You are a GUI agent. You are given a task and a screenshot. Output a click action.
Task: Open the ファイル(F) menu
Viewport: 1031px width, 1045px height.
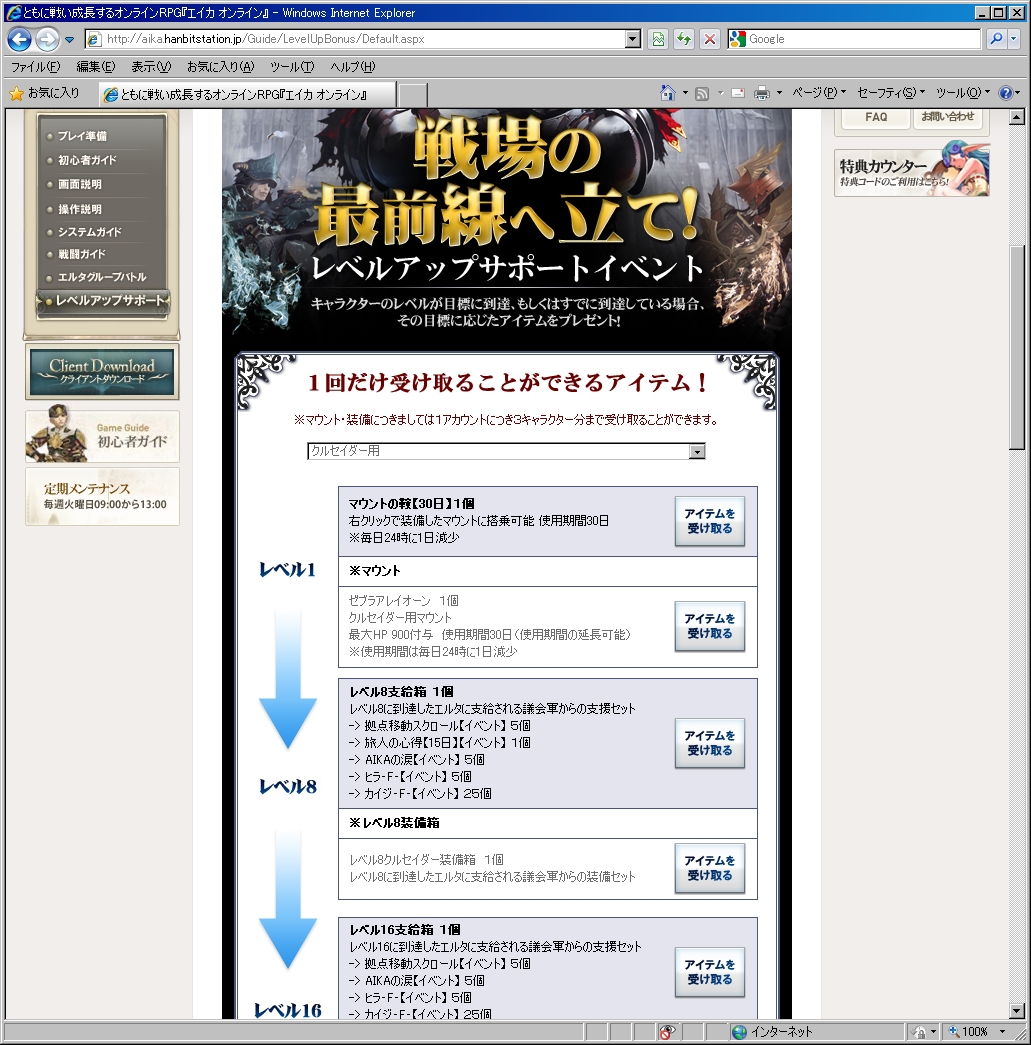click(35, 67)
